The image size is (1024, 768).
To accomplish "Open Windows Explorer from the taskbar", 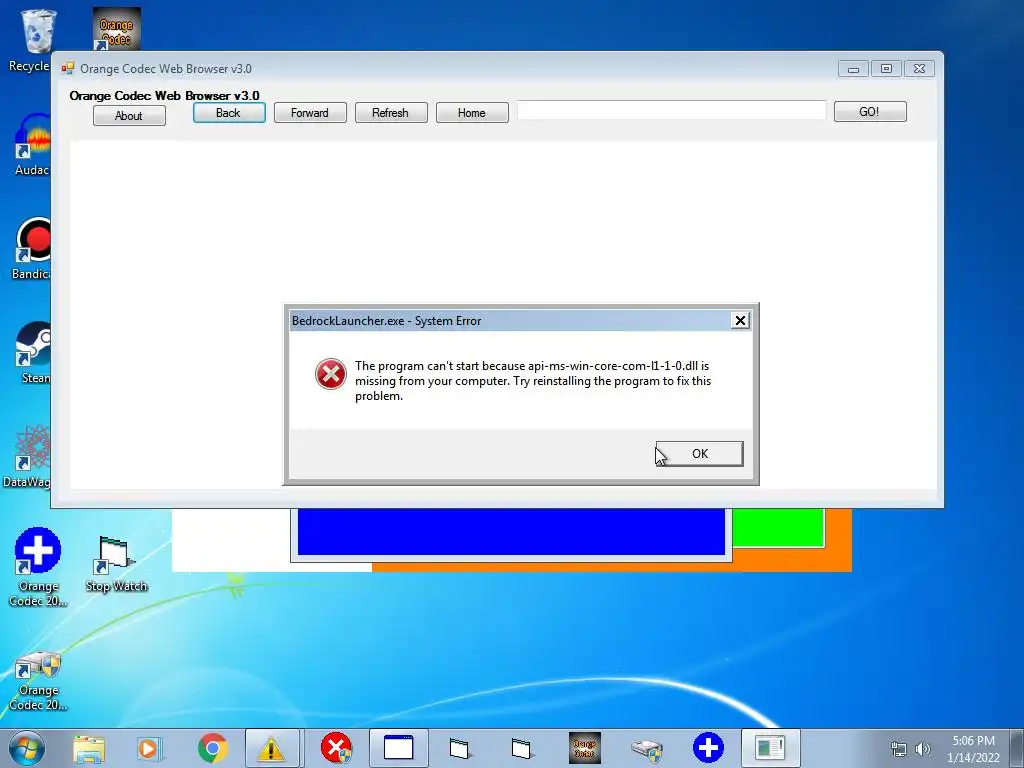I will point(89,748).
